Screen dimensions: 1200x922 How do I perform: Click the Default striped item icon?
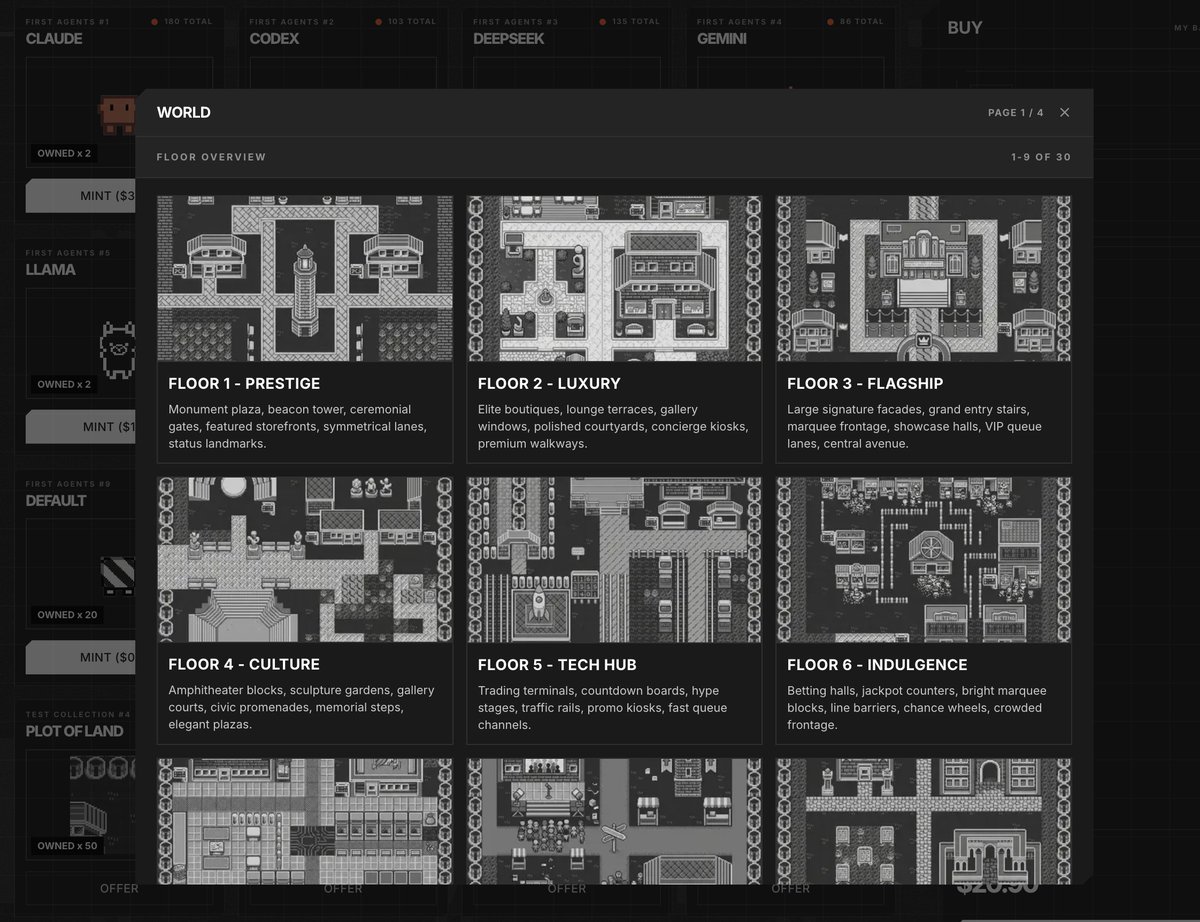(x=118, y=575)
